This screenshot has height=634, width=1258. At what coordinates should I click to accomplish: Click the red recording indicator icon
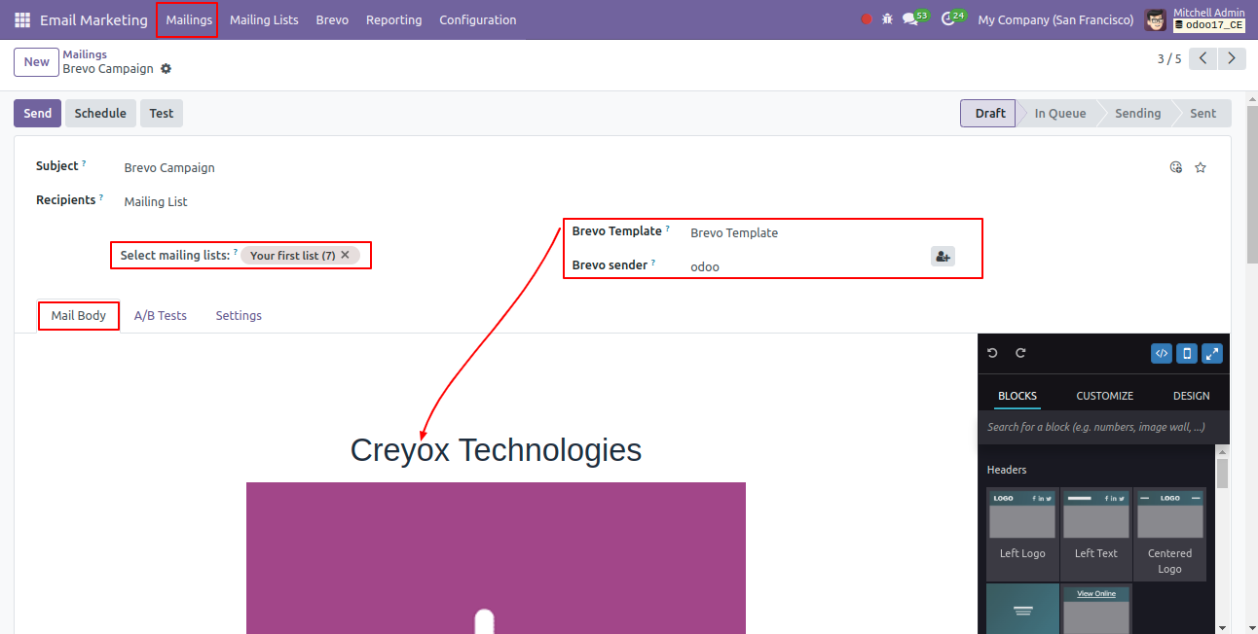866,19
